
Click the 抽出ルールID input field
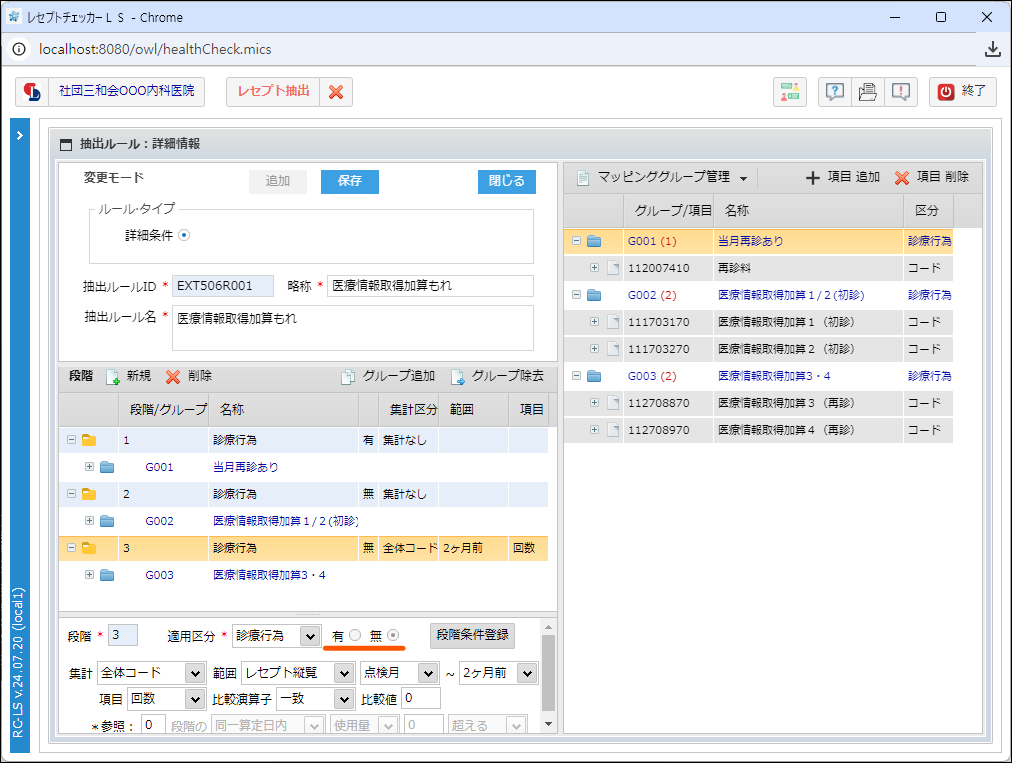coord(223,286)
